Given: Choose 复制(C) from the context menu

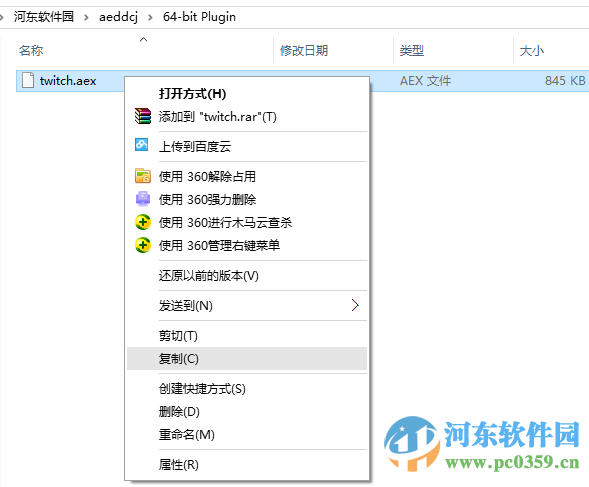Looking at the screenshot, I should [x=247, y=358].
